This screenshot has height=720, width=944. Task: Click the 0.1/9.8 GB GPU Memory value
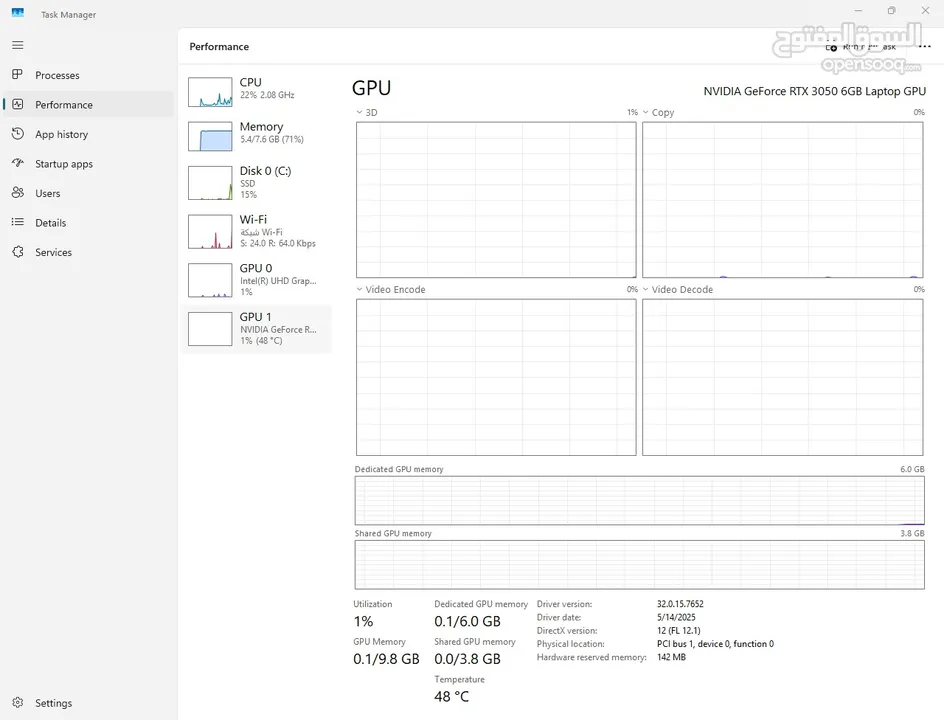[386, 659]
